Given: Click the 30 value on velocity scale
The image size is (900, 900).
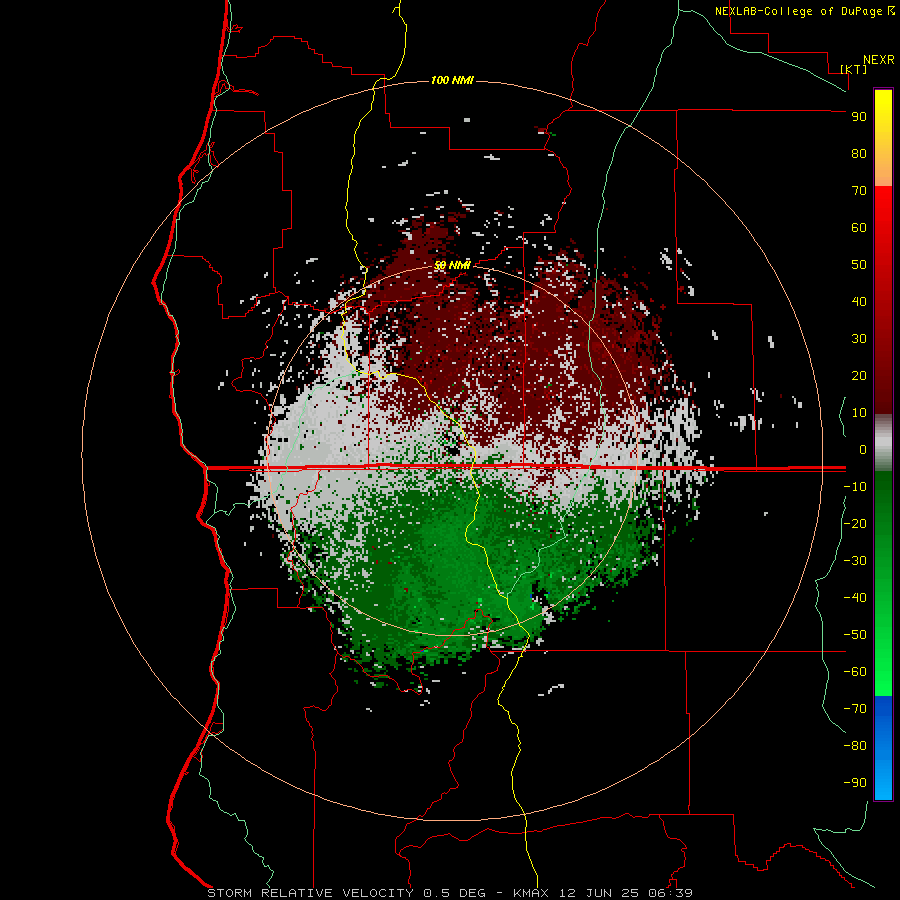Looking at the screenshot, I should tap(859, 339).
